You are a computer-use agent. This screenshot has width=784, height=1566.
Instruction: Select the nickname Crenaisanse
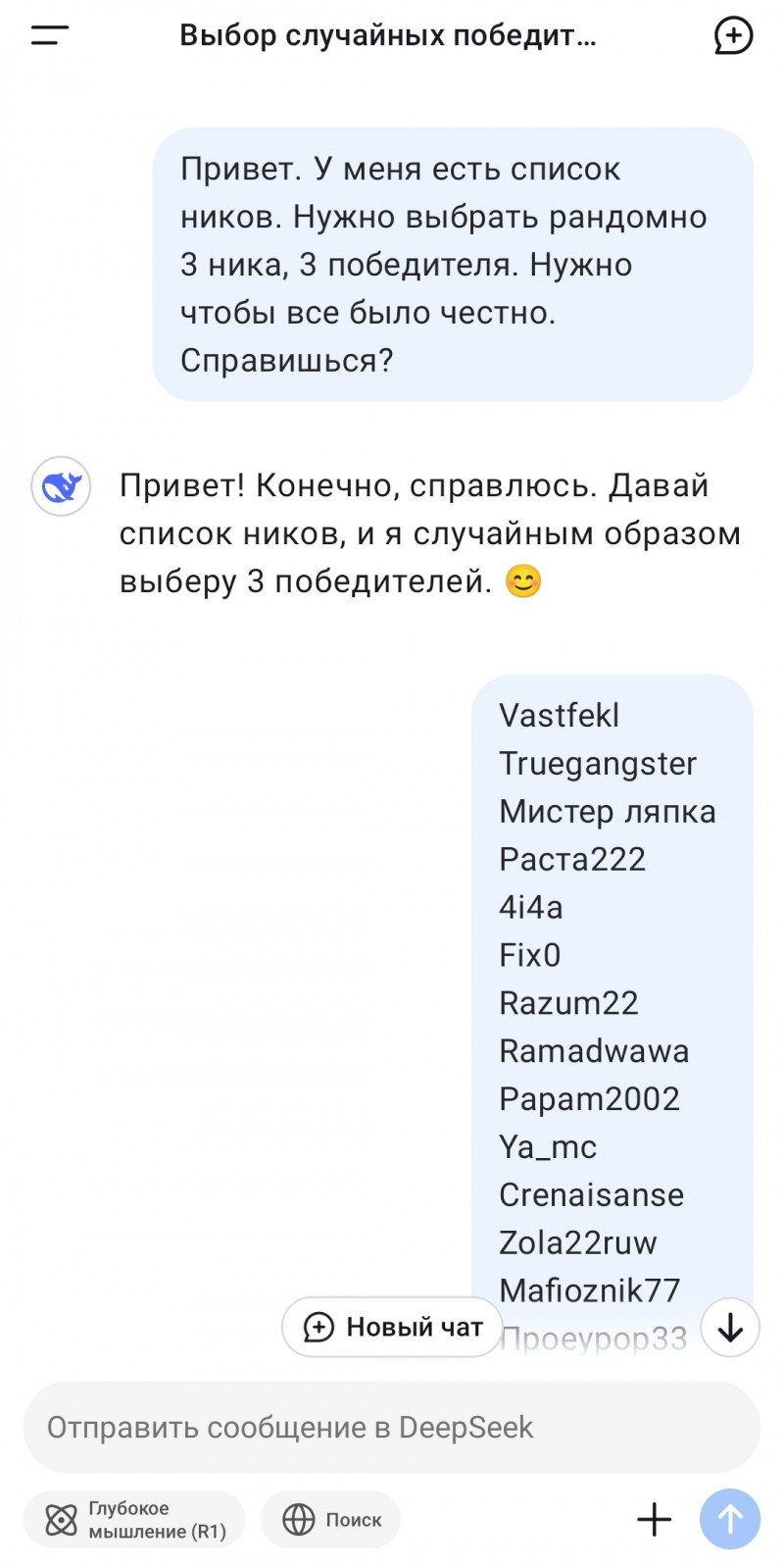pyautogui.click(x=591, y=1195)
